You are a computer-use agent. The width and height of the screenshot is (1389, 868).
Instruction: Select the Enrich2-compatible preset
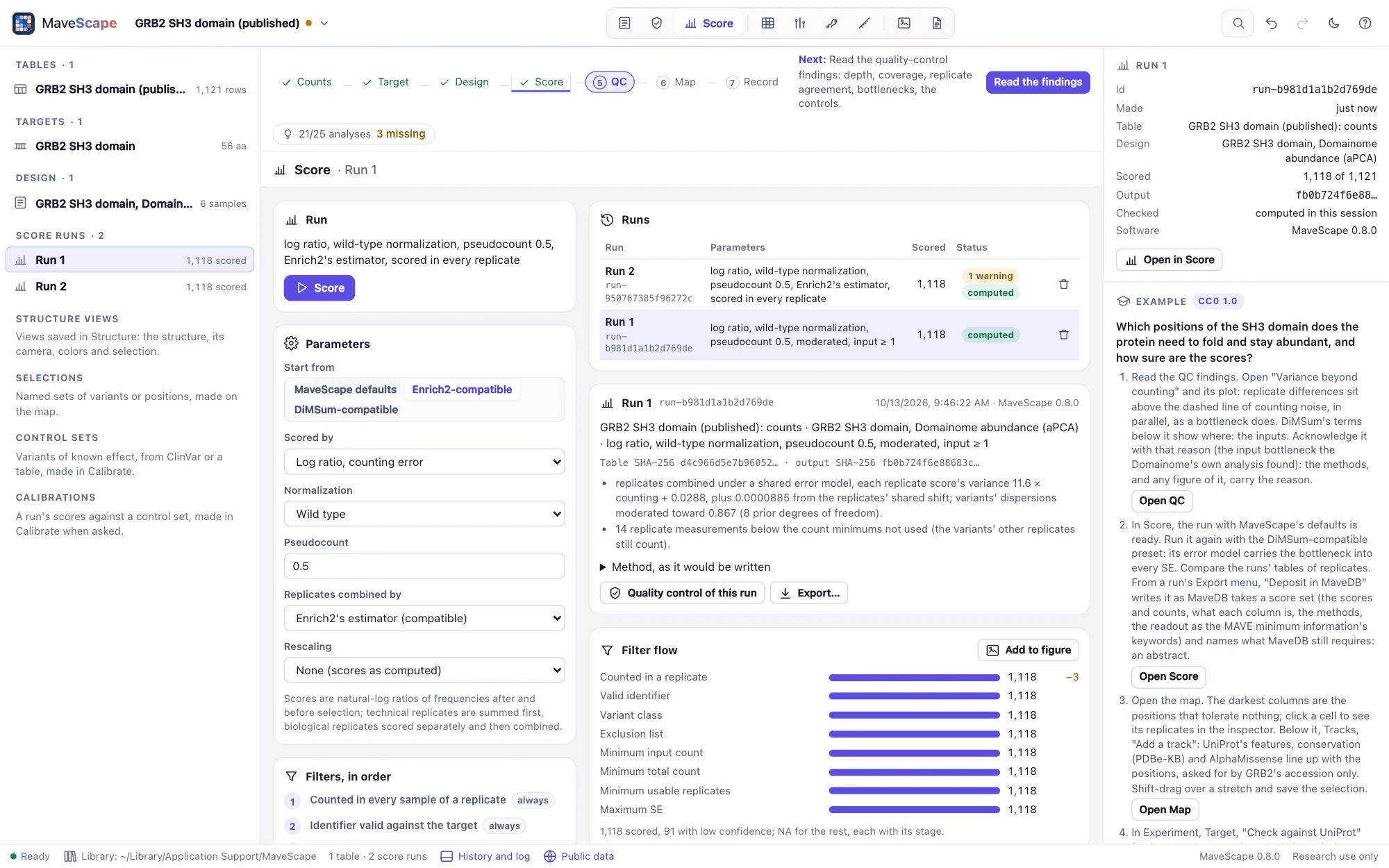click(462, 390)
